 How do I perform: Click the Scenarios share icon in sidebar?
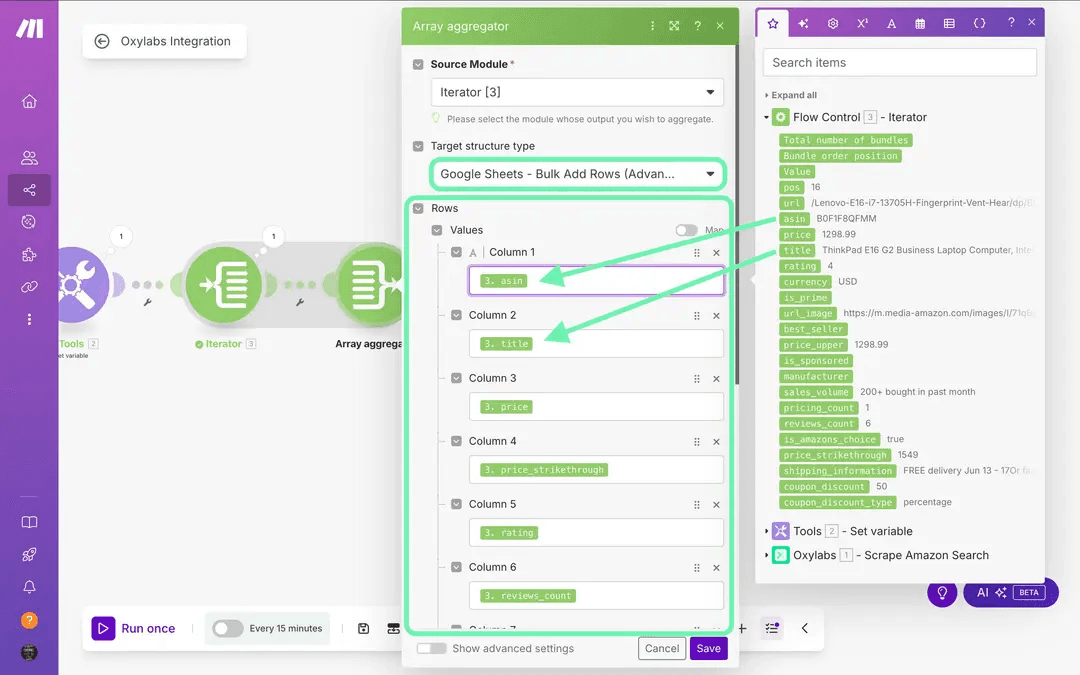tap(29, 189)
